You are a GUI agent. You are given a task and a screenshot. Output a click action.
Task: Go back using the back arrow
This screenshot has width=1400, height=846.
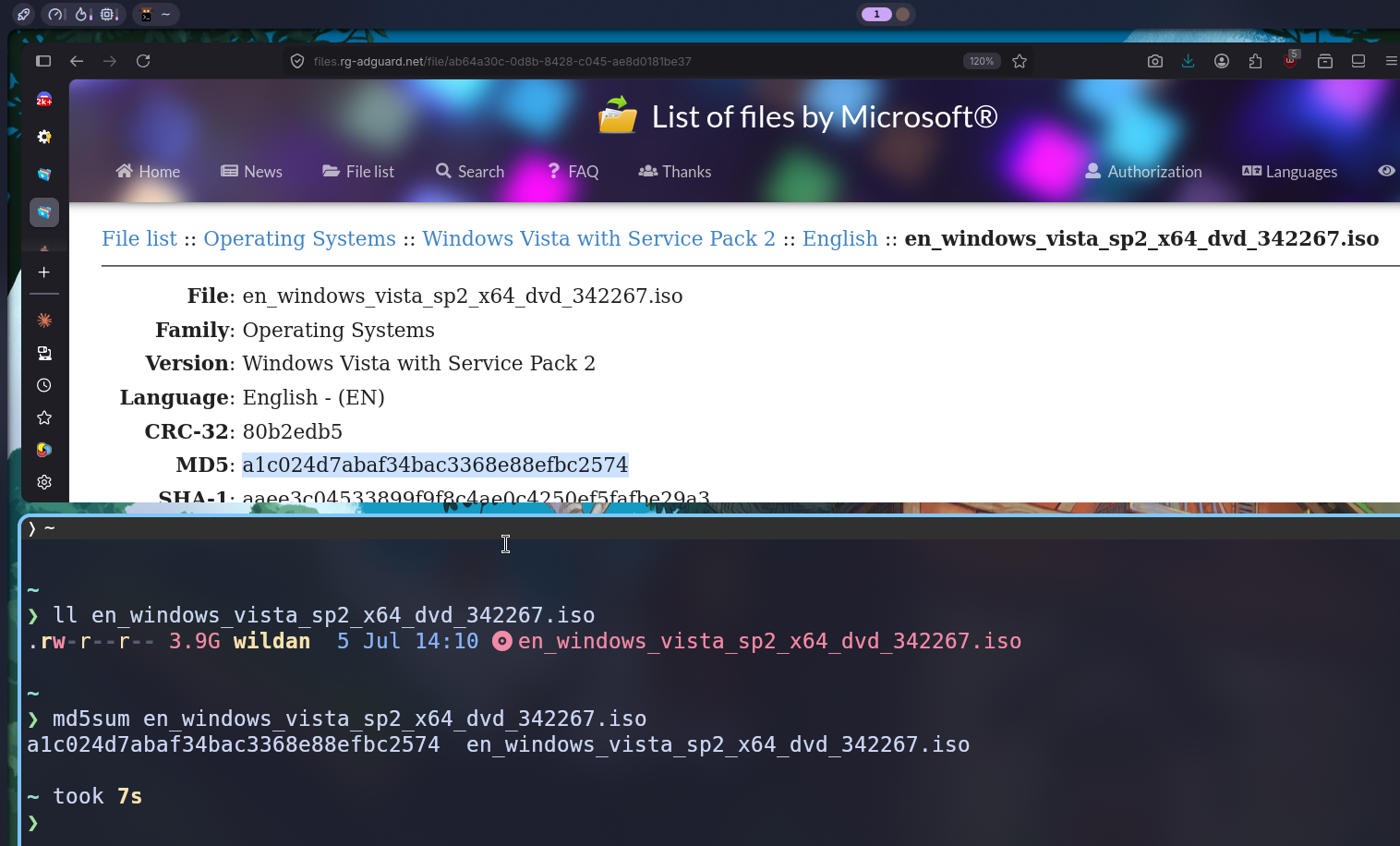pyautogui.click(x=77, y=61)
